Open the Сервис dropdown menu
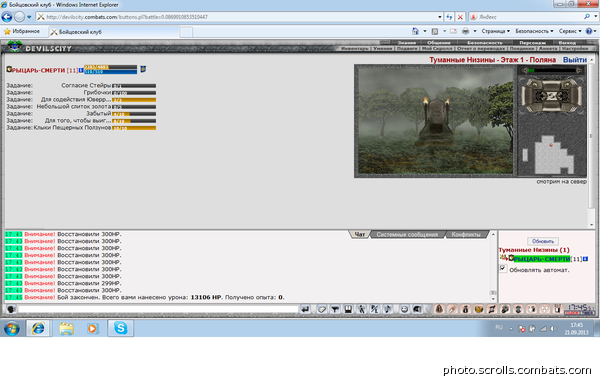Screen dimensions: 600x380 (x=570, y=31)
